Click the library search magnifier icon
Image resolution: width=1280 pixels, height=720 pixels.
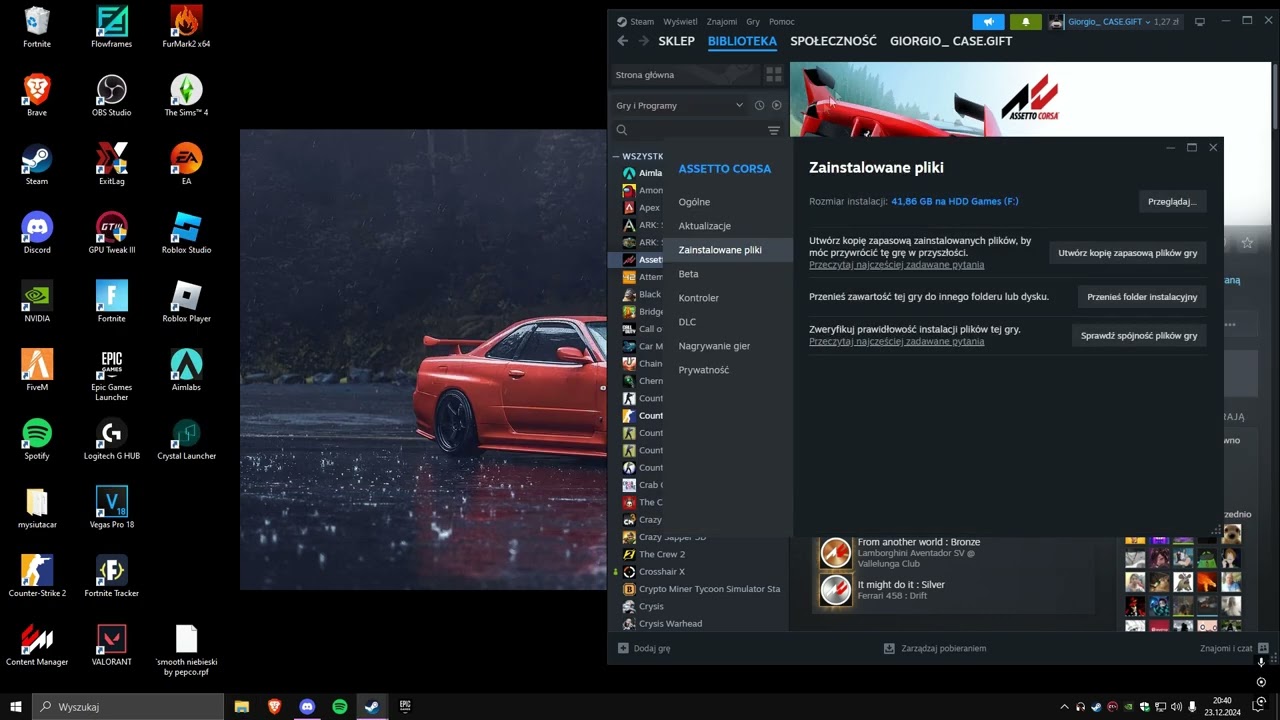(622, 130)
